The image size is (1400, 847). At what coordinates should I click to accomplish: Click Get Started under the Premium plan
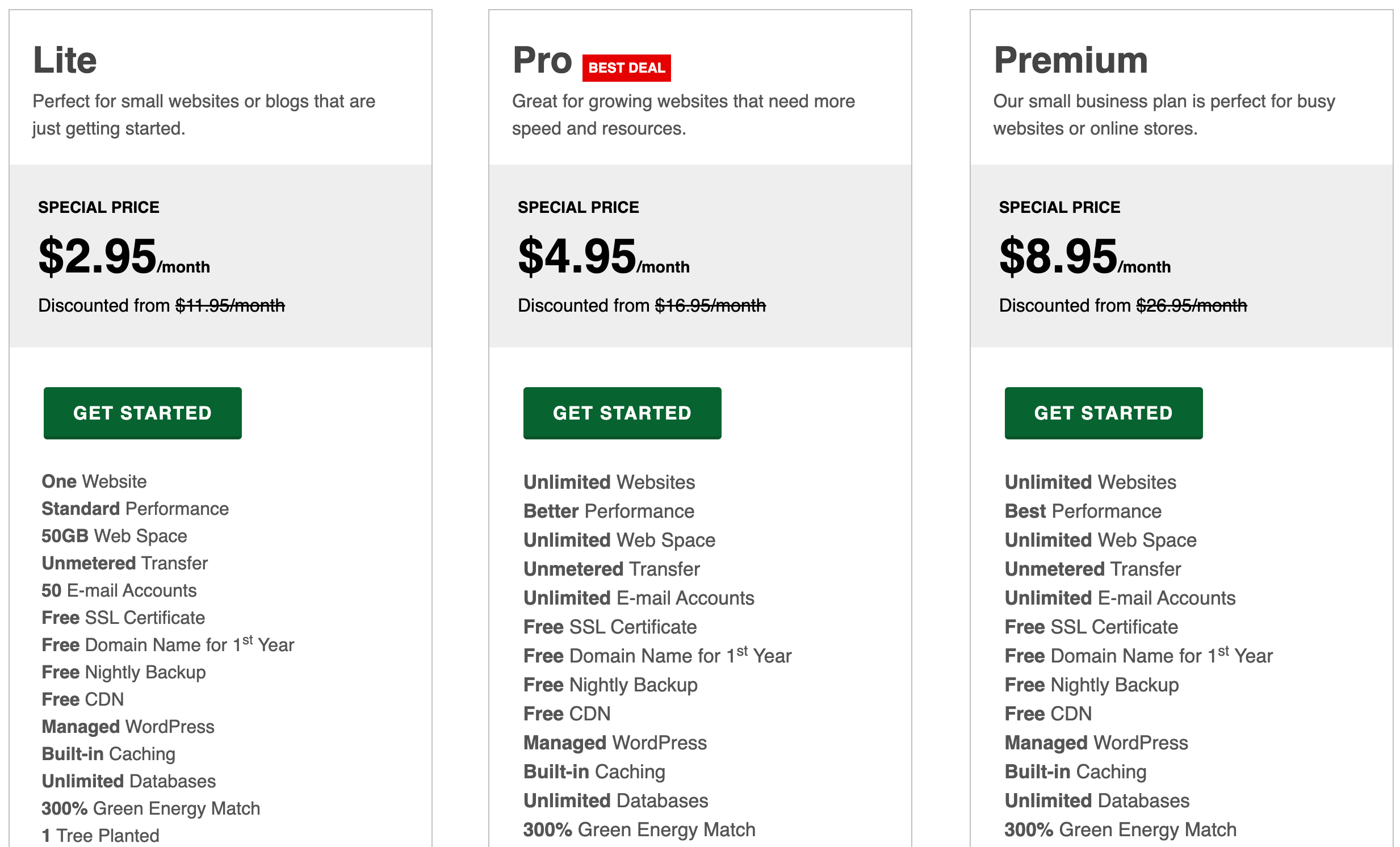click(1104, 413)
